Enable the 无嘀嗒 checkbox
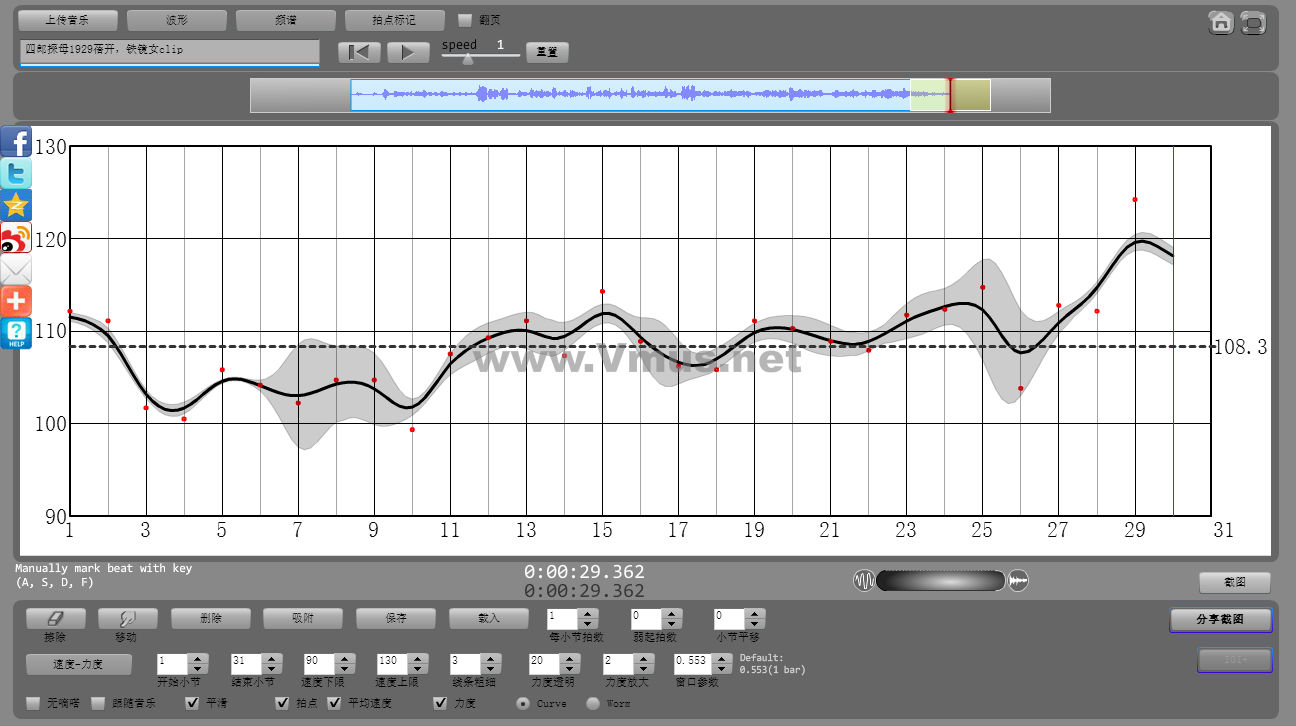The image size is (1296, 726). click(33, 703)
